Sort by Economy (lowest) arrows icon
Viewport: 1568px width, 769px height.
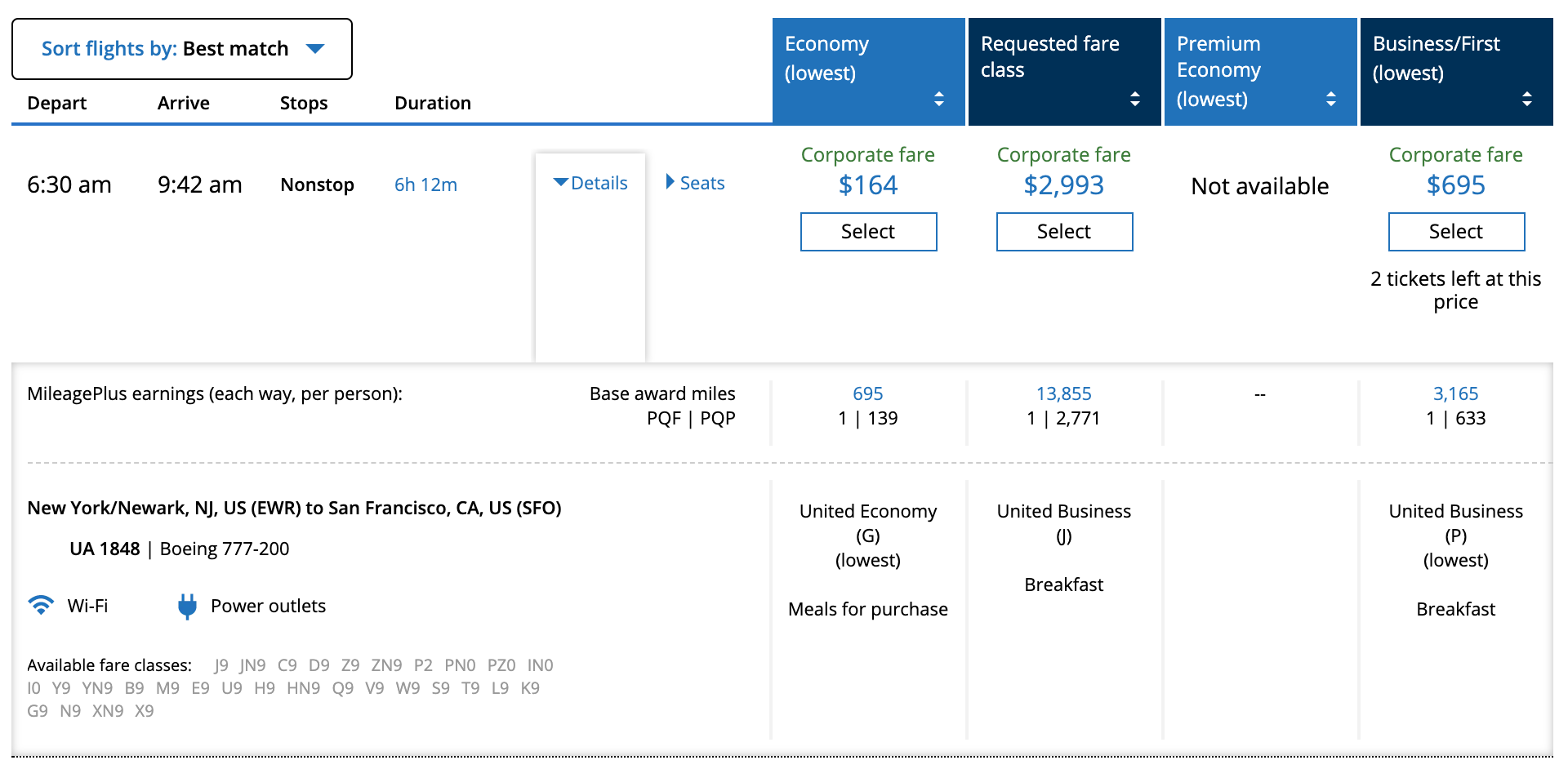click(939, 99)
